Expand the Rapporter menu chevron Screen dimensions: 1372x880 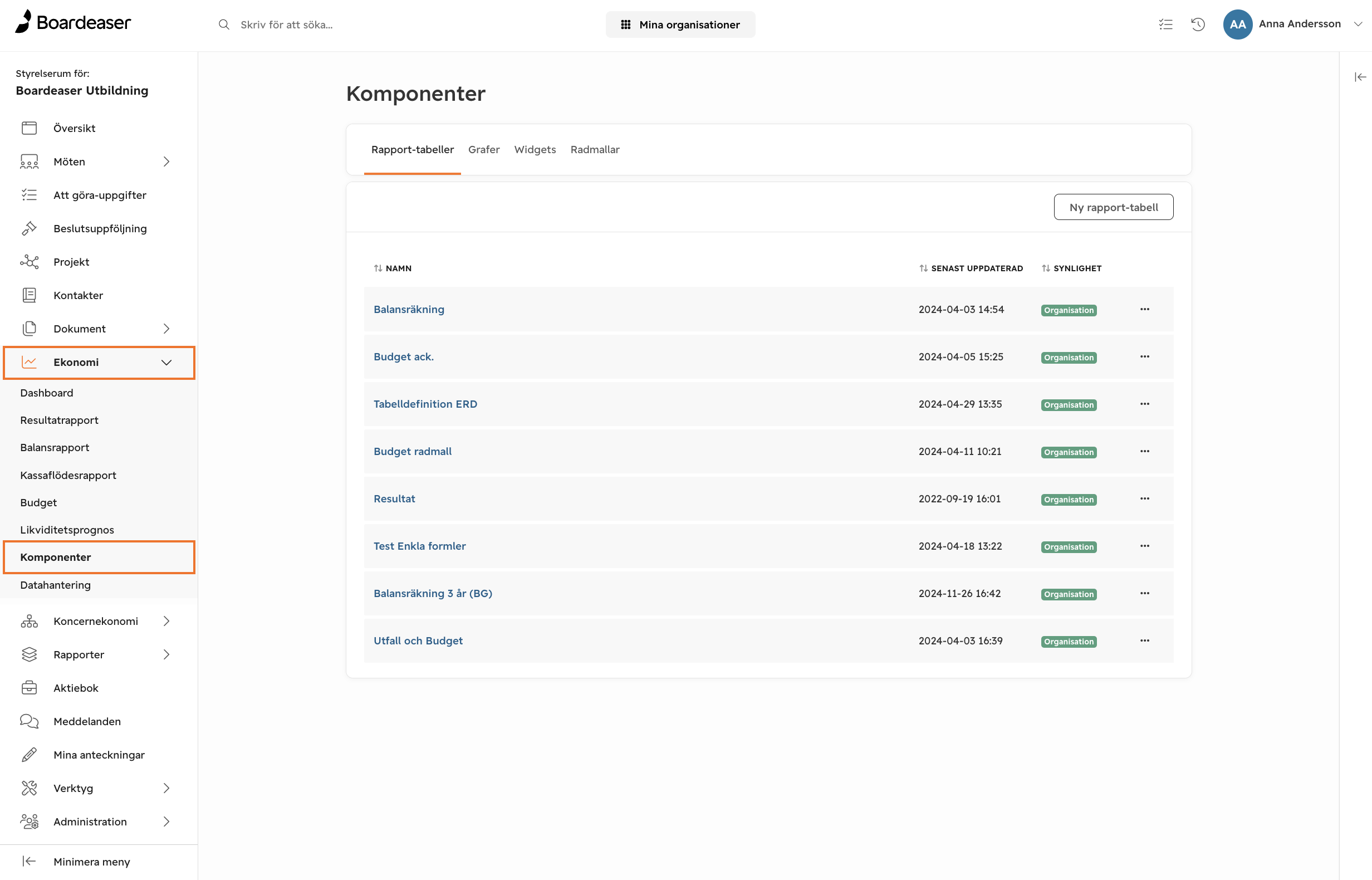pyautogui.click(x=166, y=654)
